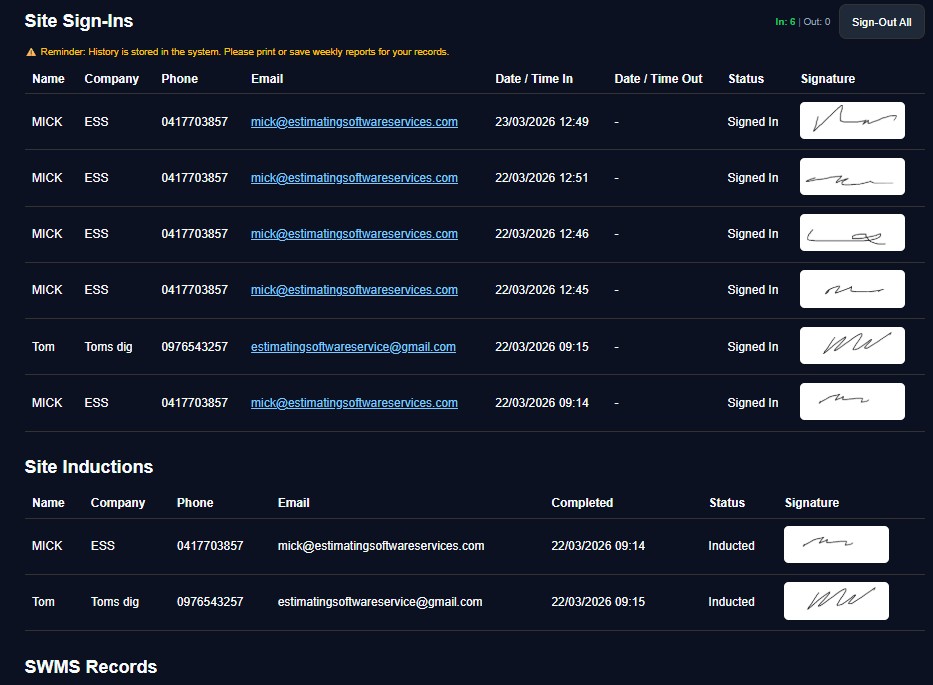Click the SWMS Records section heading
Screen dimensions: 933x685
point(91,667)
